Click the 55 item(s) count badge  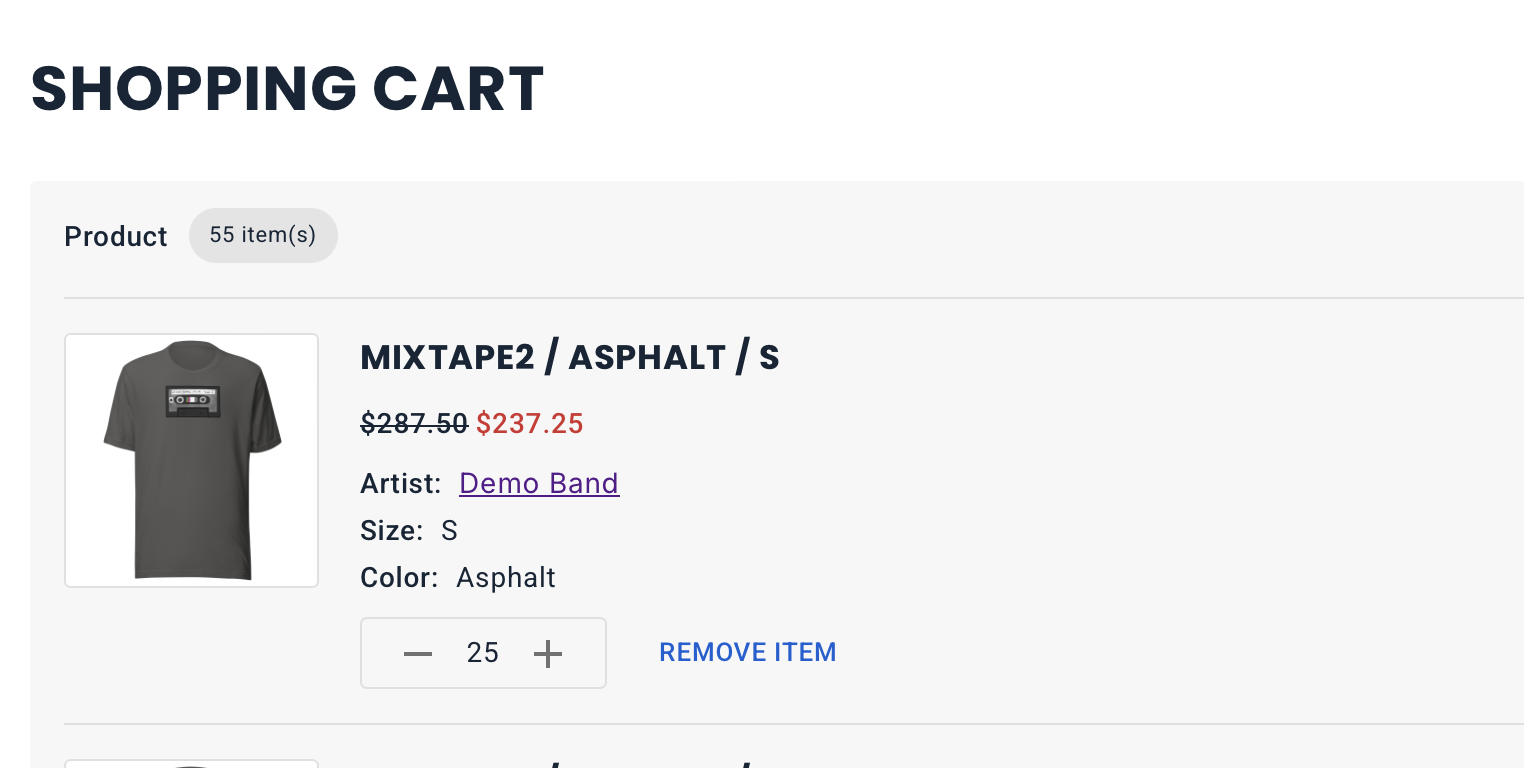263,235
